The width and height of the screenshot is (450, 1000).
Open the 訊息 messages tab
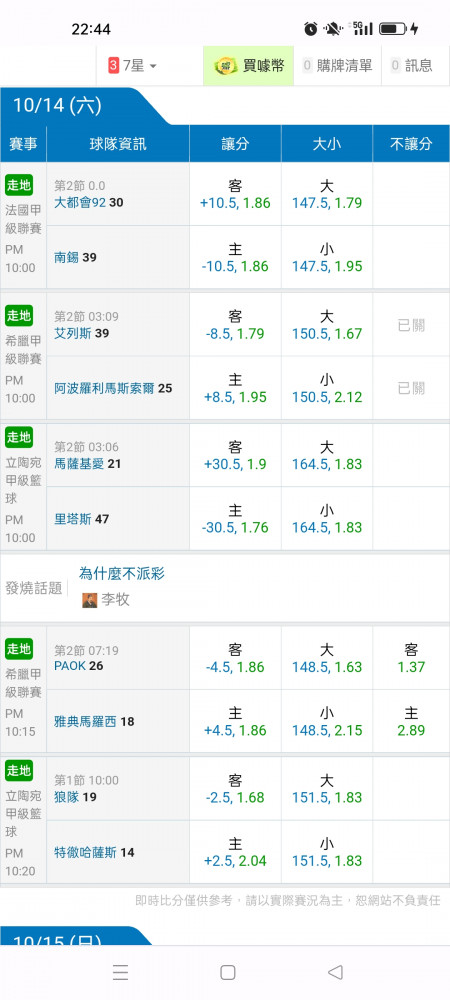pos(412,66)
